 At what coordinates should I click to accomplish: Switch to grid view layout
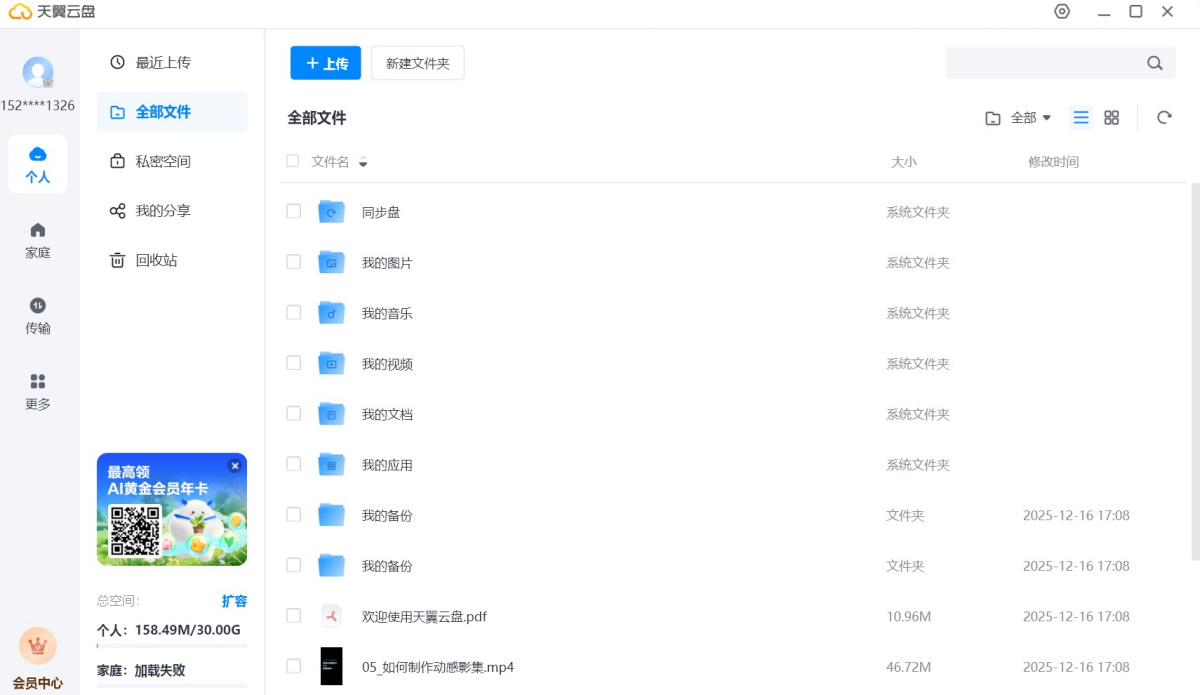pyautogui.click(x=1111, y=118)
